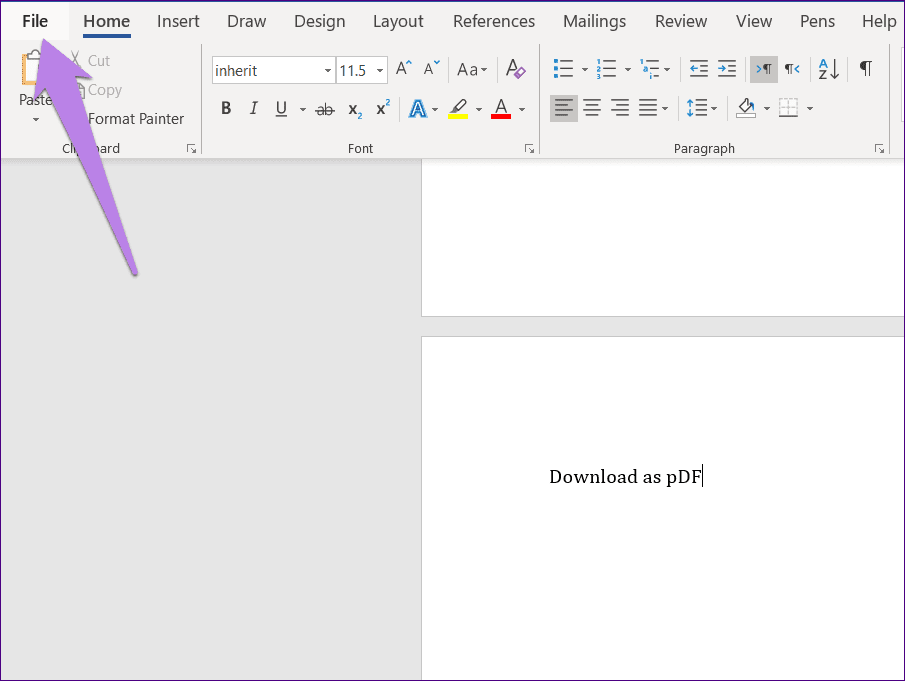Center the text
The image size is (905, 681).
[592, 108]
